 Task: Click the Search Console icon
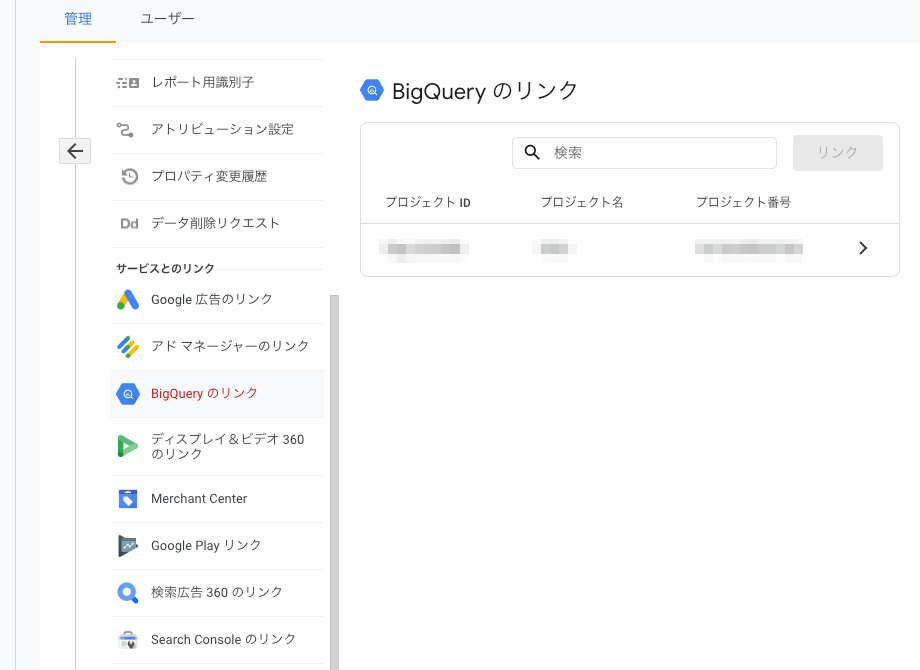(x=128, y=639)
